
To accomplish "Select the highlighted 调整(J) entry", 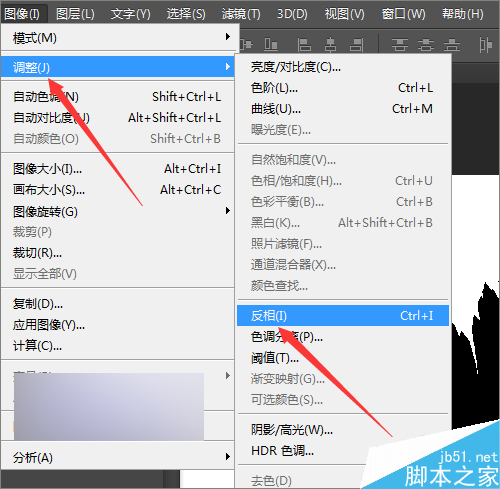I will 118,67.
